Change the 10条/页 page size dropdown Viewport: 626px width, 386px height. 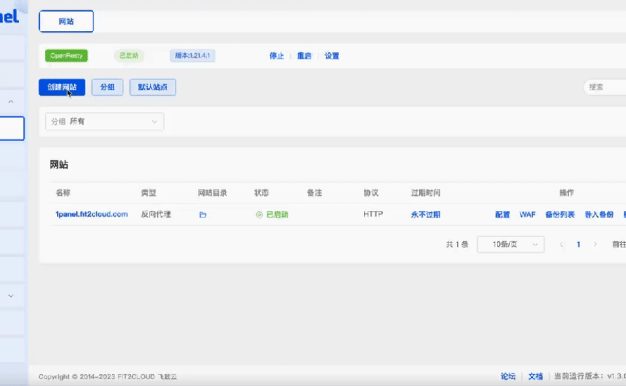(x=511, y=244)
